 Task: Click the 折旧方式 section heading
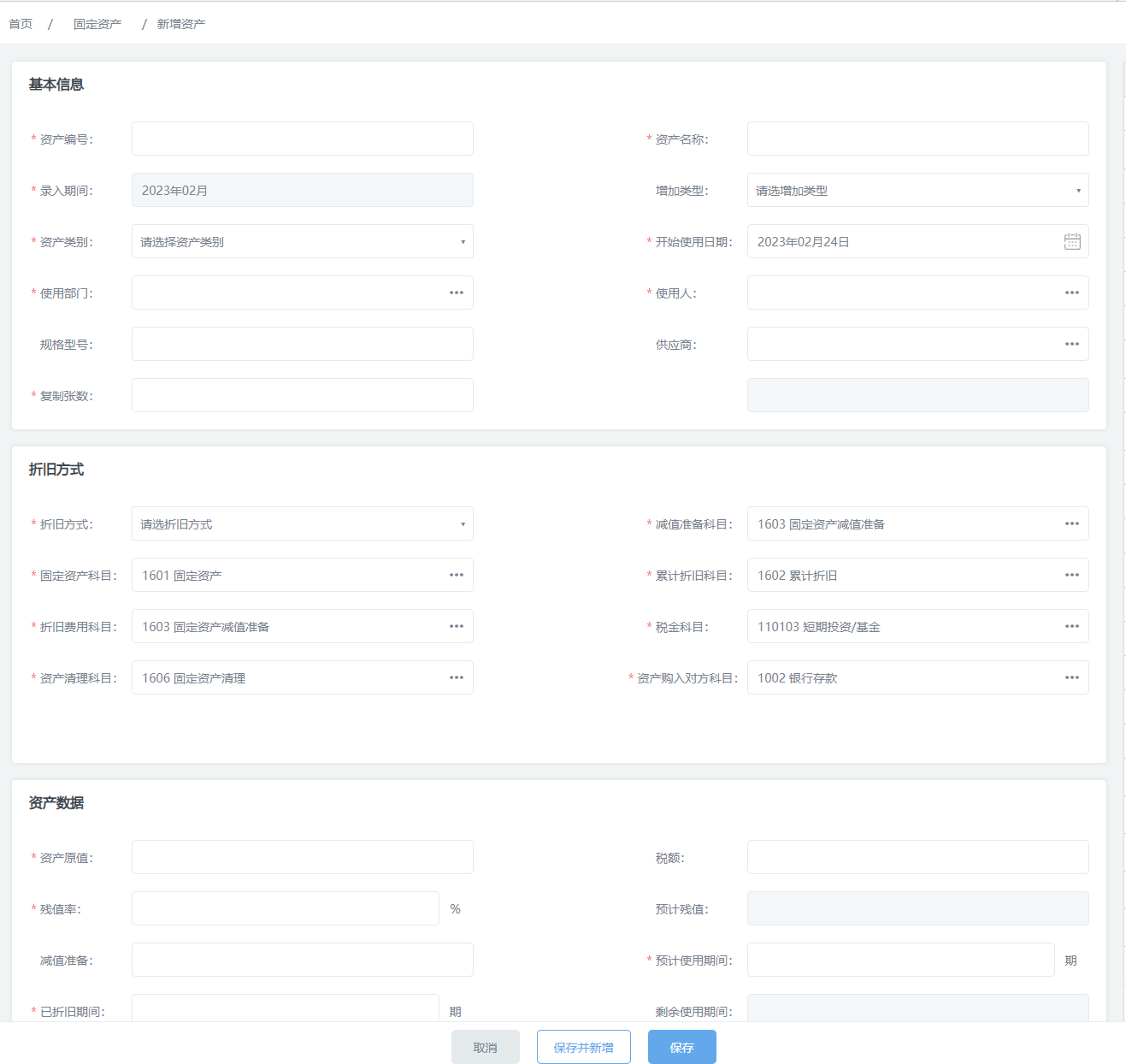[56, 469]
